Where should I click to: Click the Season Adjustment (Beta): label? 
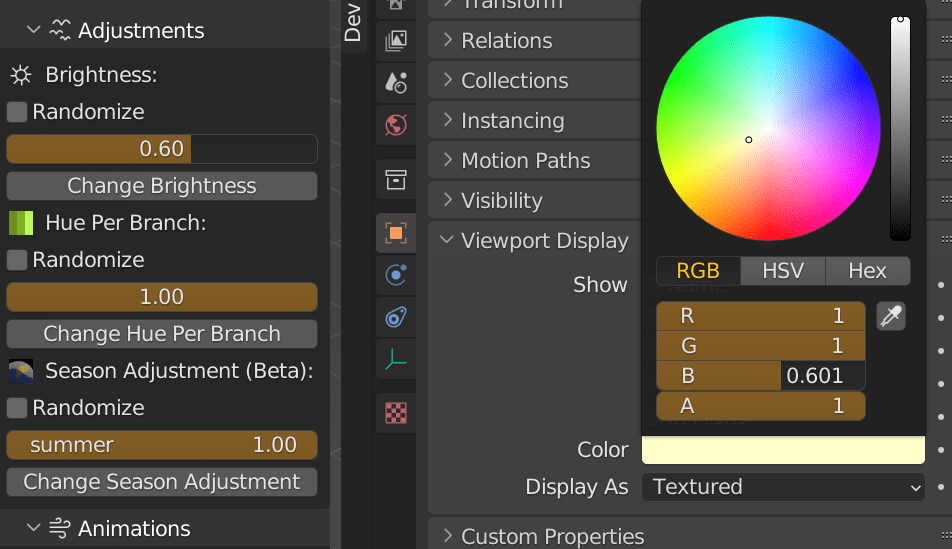(179, 371)
